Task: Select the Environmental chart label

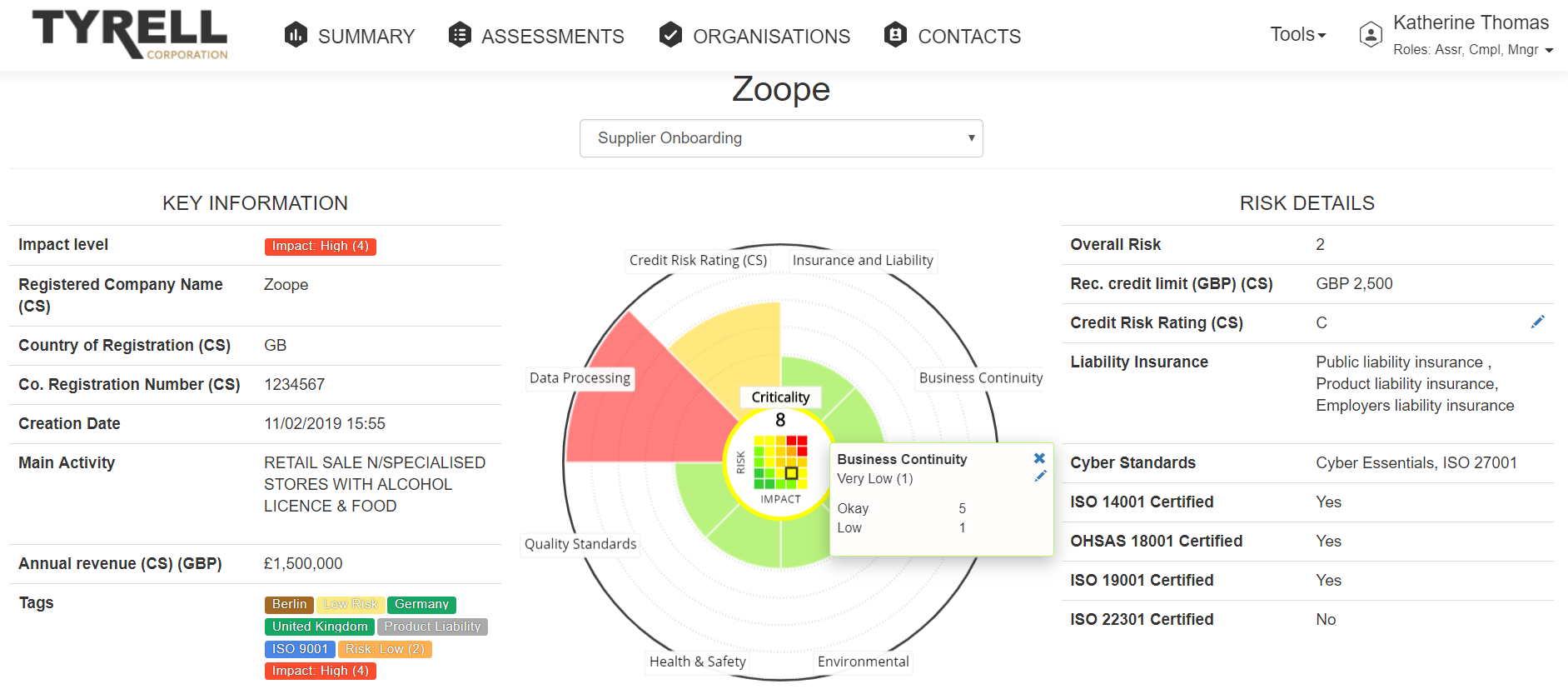Action: [863, 662]
